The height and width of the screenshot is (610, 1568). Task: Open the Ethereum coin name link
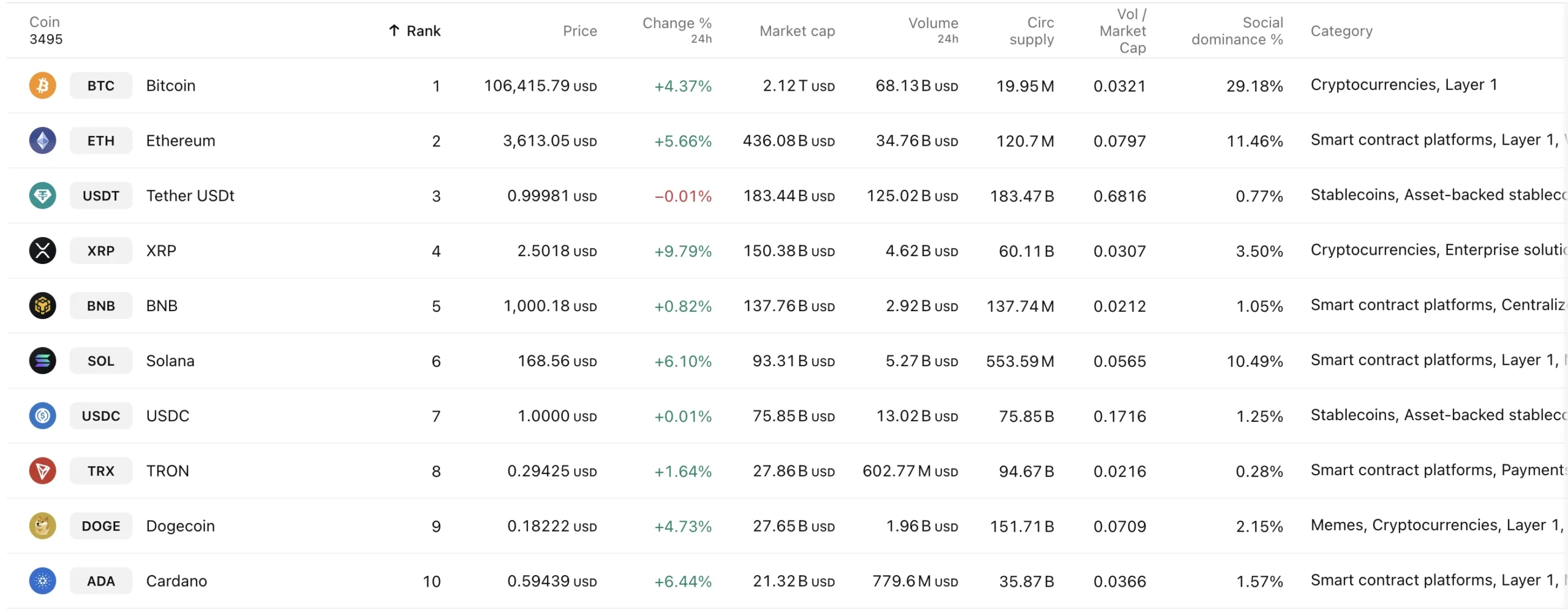coord(180,140)
